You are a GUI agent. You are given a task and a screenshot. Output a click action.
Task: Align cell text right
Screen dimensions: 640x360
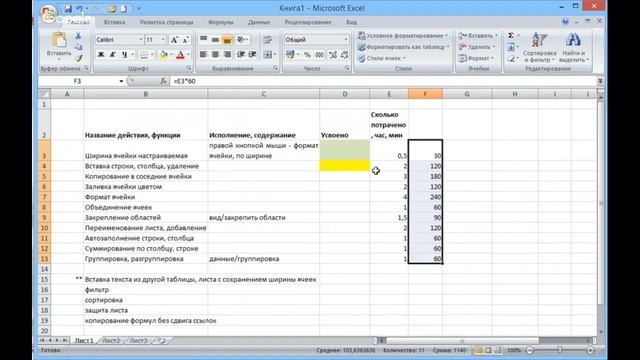227,54
